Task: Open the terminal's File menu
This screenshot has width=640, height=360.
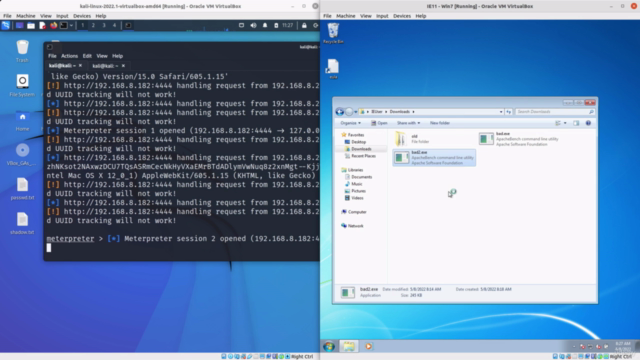Action: click(52, 56)
